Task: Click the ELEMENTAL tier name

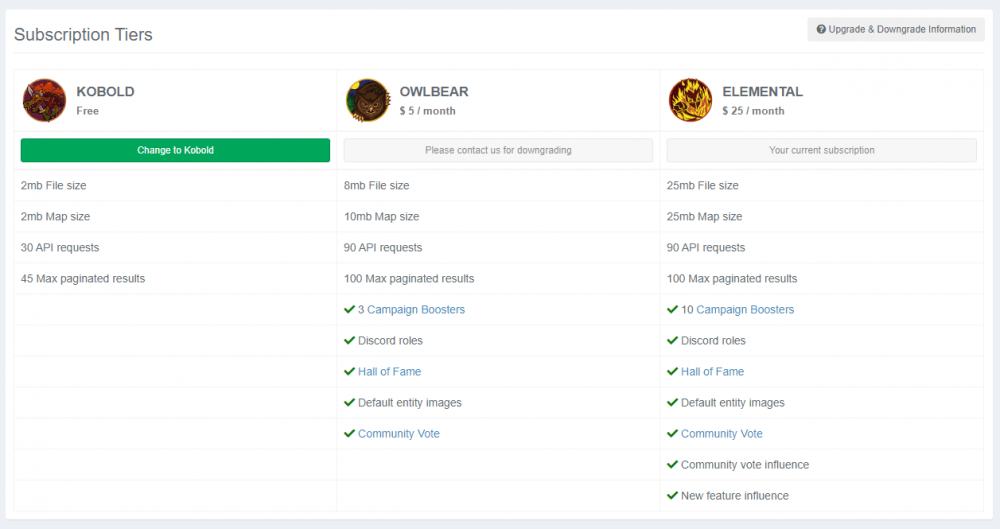Action: pos(762,91)
